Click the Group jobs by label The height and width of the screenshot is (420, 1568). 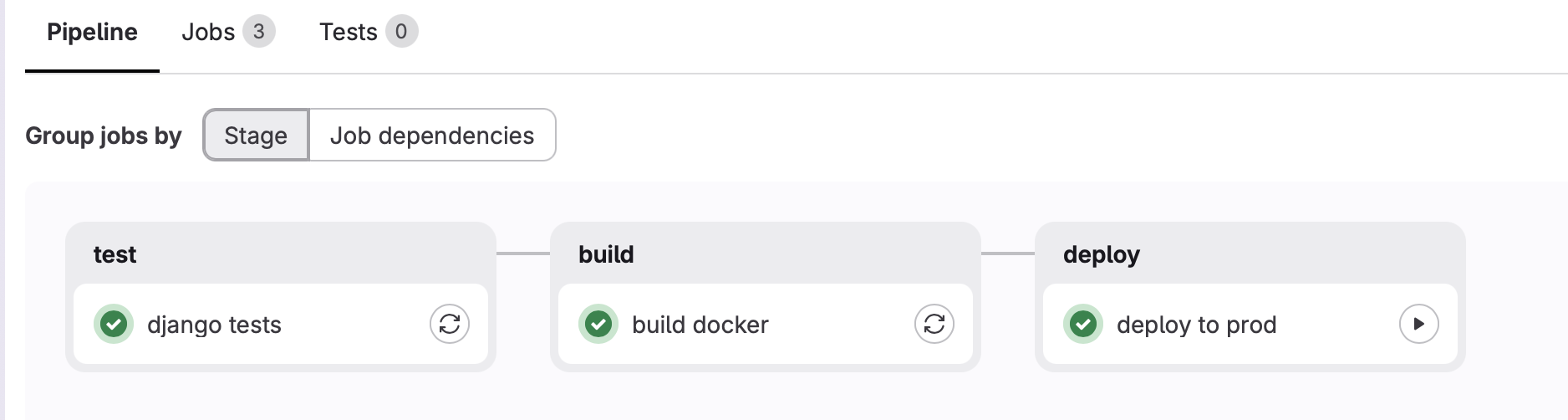104,136
